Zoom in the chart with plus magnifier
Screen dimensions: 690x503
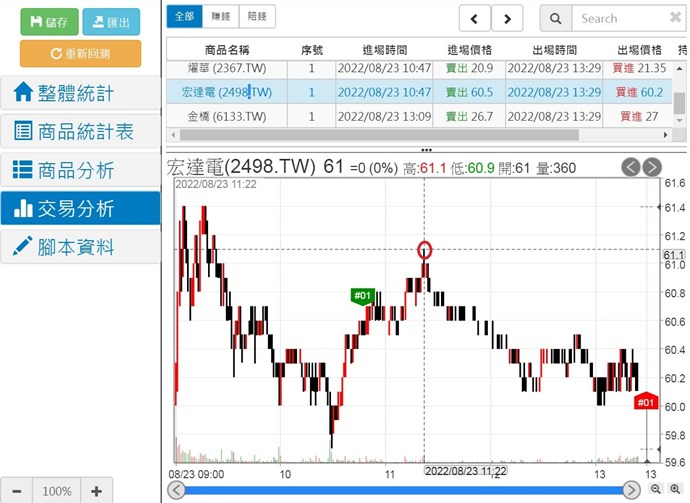pyautogui.click(x=675, y=489)
